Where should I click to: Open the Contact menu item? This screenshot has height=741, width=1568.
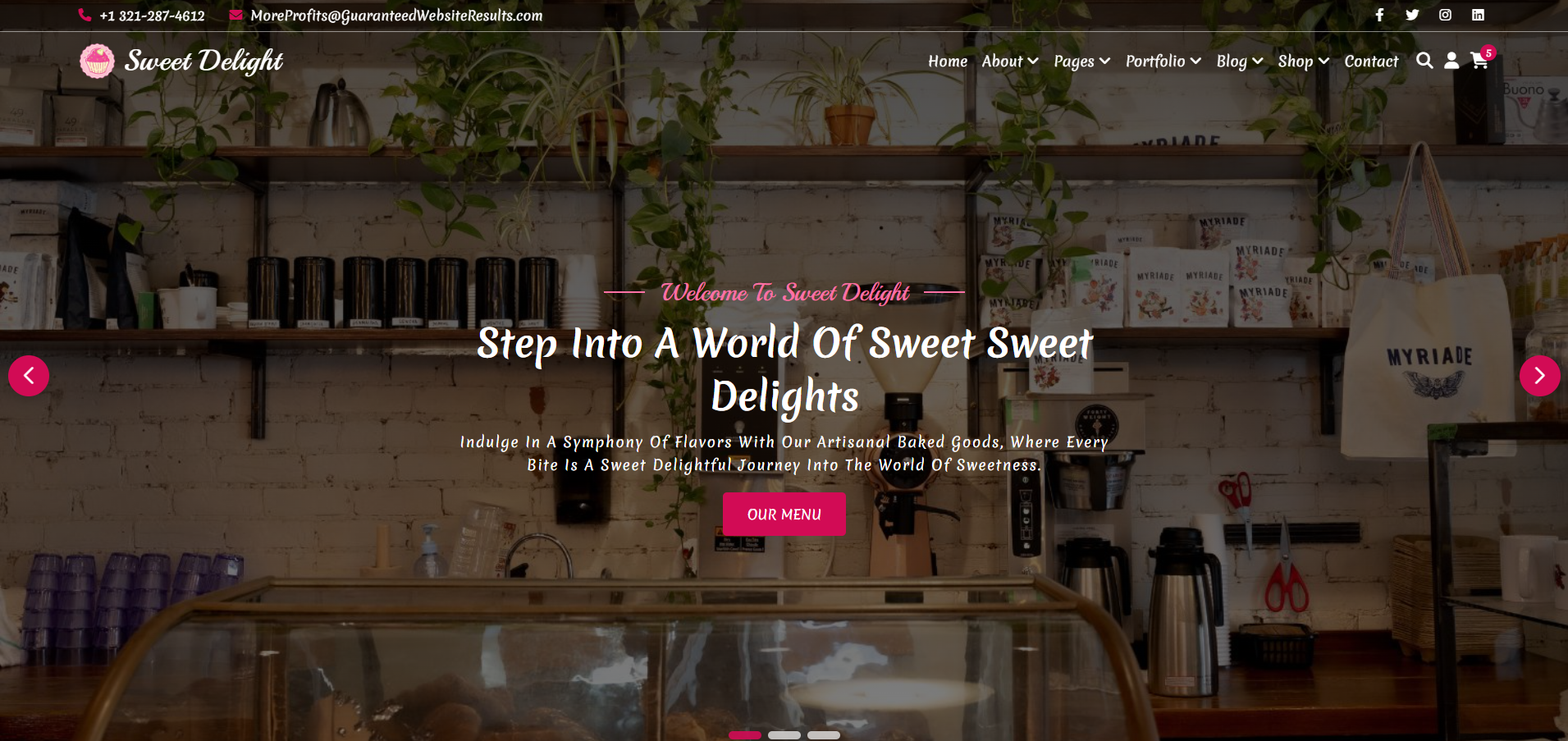1371,62
